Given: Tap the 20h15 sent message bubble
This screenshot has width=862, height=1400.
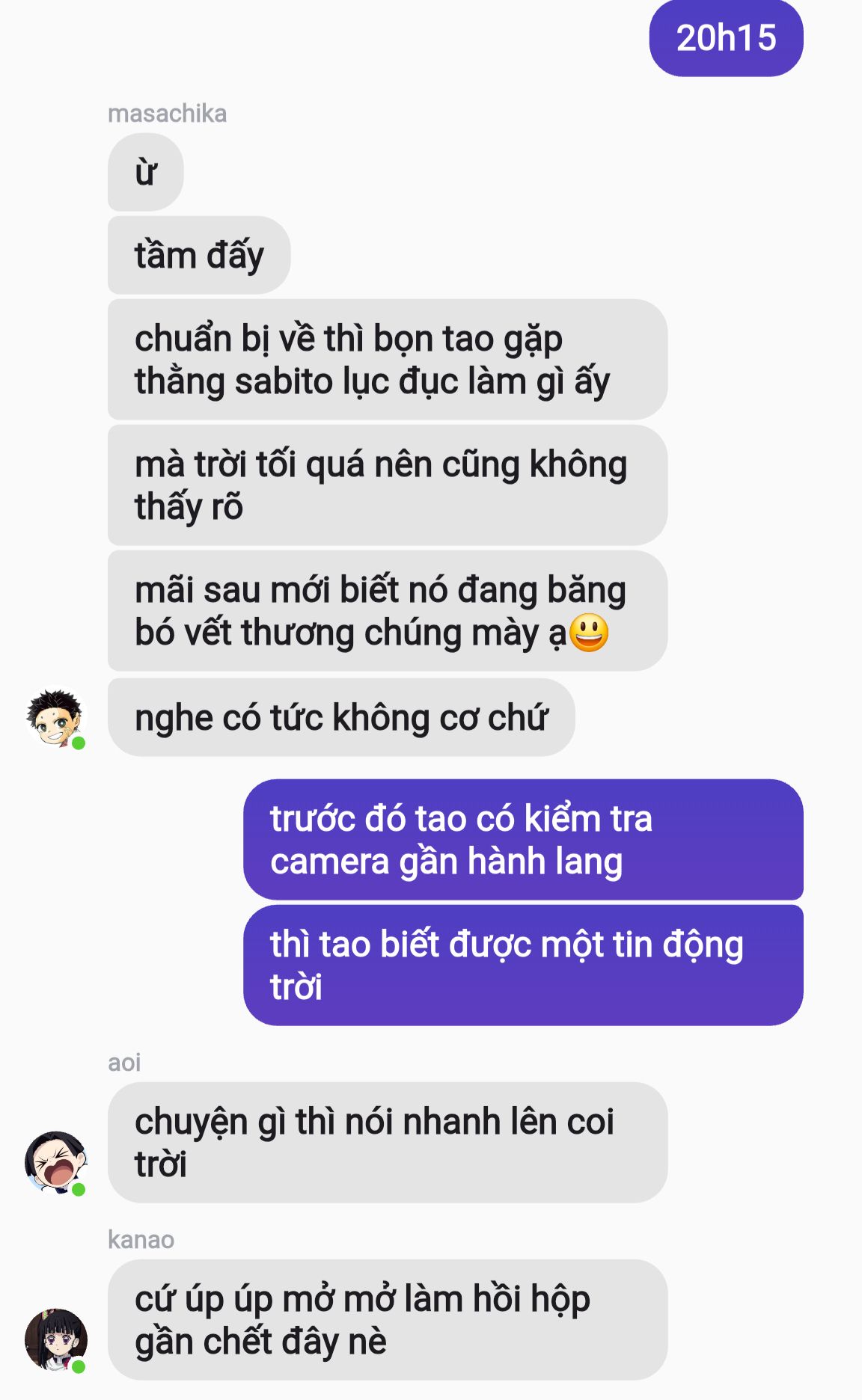Looking at the screenshot, I should (726, 38).
